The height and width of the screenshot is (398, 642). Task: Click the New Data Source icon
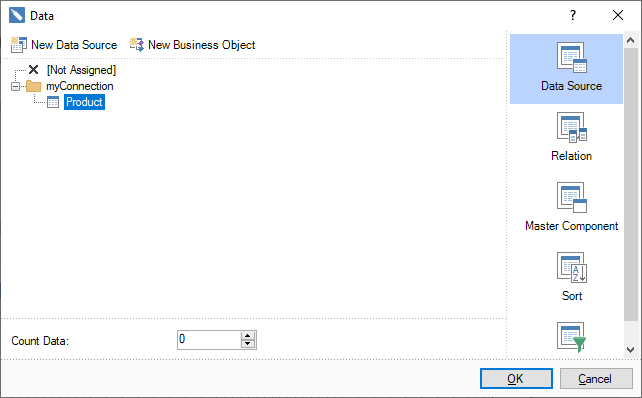coord(18,45)
